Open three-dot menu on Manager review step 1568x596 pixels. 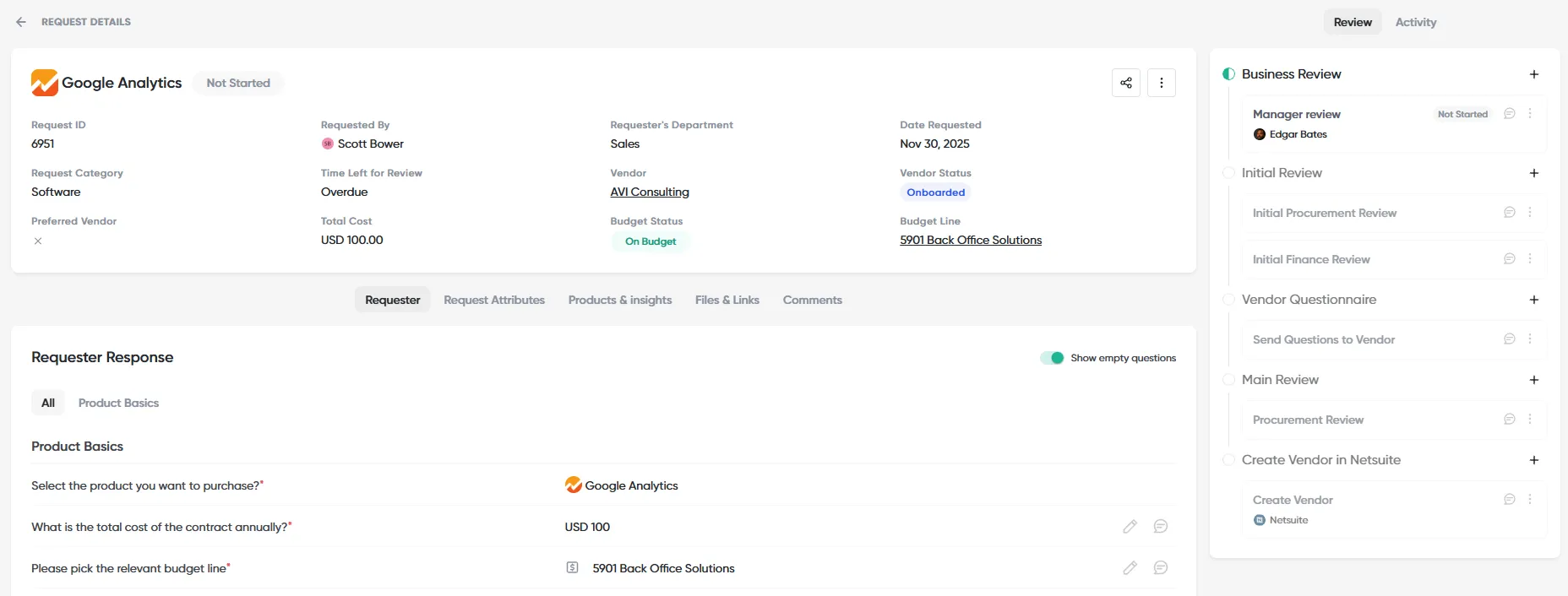(x=1530, y=113)
